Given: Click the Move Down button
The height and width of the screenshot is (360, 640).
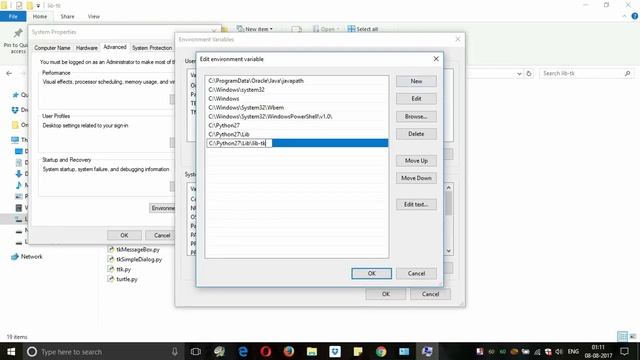Looking at the screenshot, I should pyautogui.click(x=416, y=178).
